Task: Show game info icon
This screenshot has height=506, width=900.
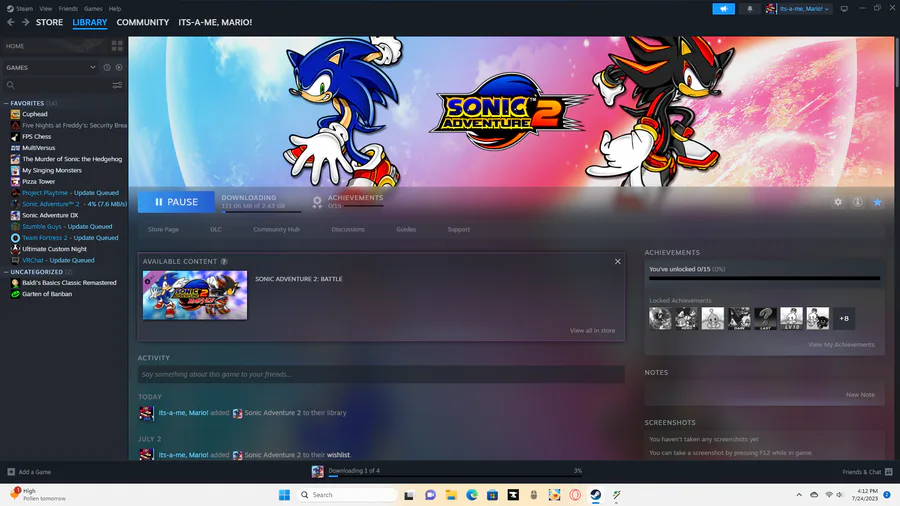Action: [x=858, y=202]
